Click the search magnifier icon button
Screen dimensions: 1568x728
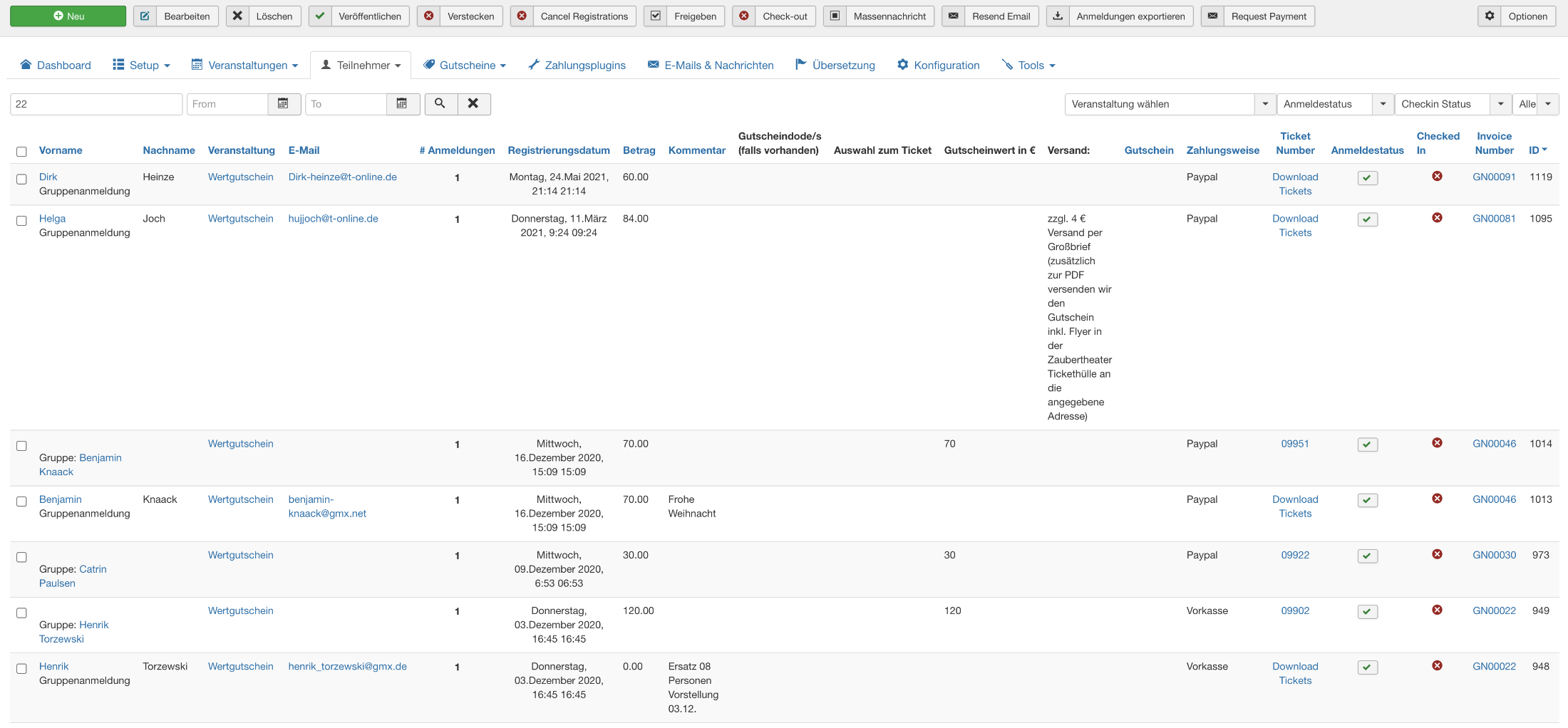pos(440,104)
